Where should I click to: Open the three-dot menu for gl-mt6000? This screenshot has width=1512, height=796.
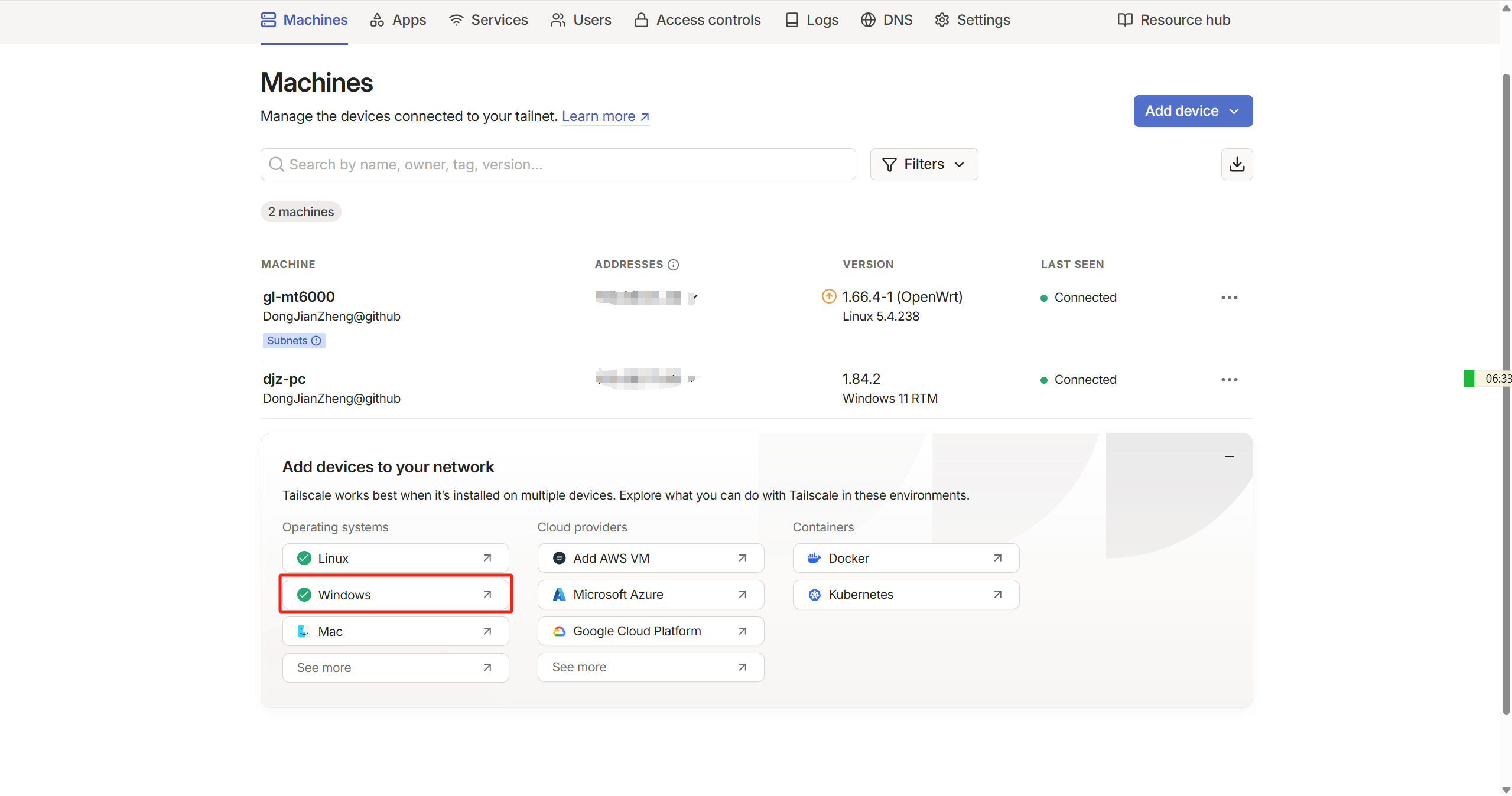[x=1229, y=298]
